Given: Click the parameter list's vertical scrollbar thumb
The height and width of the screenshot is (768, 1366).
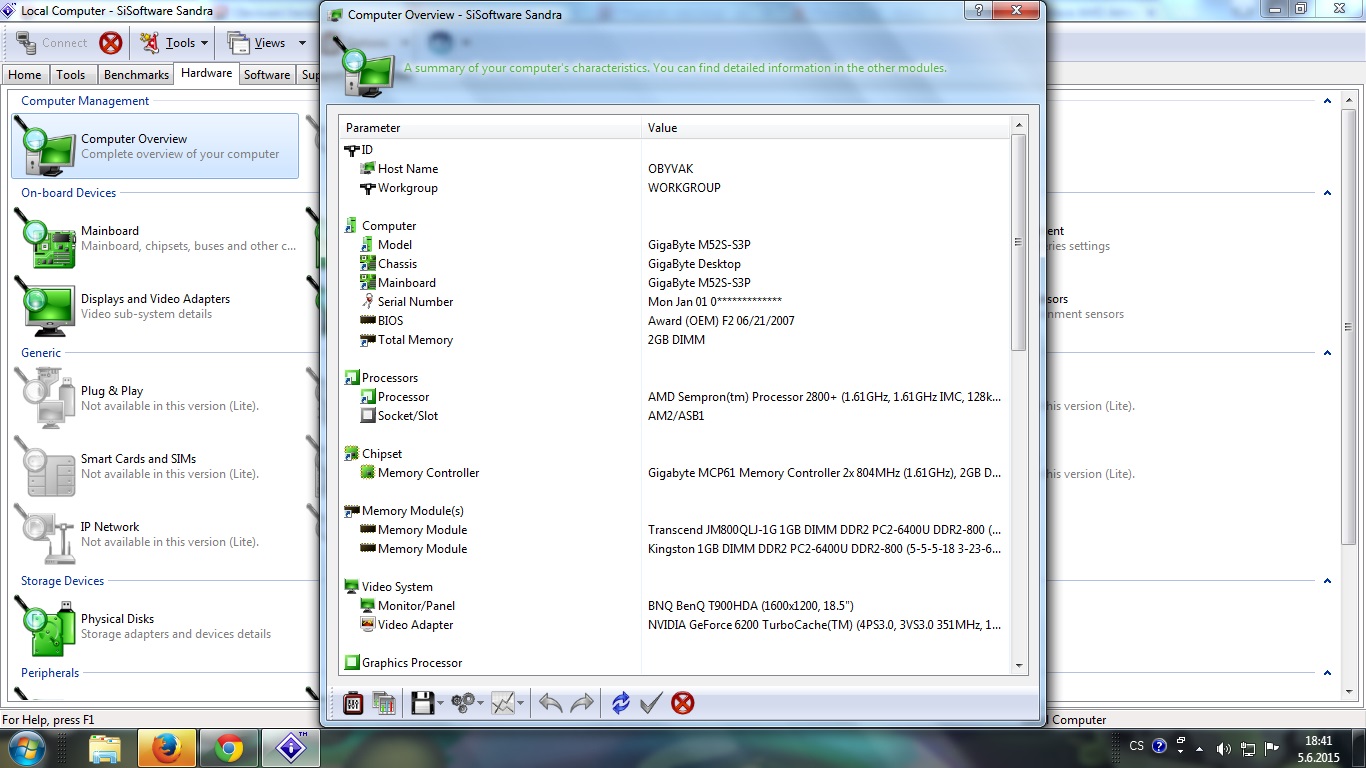Looking at the screenshot, I should pos(1019,242).
